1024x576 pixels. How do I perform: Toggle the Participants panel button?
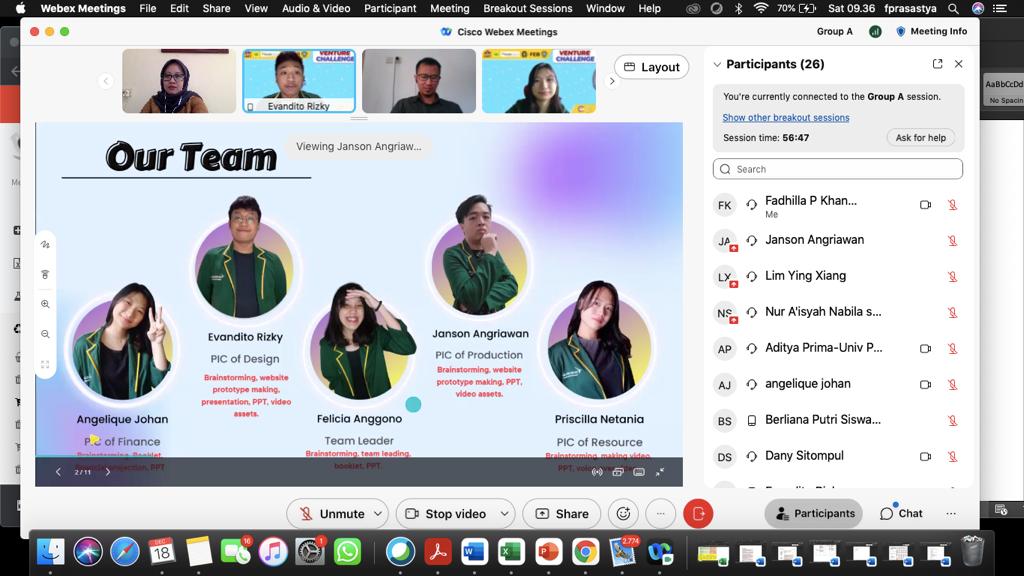click(x=813, y=514)
